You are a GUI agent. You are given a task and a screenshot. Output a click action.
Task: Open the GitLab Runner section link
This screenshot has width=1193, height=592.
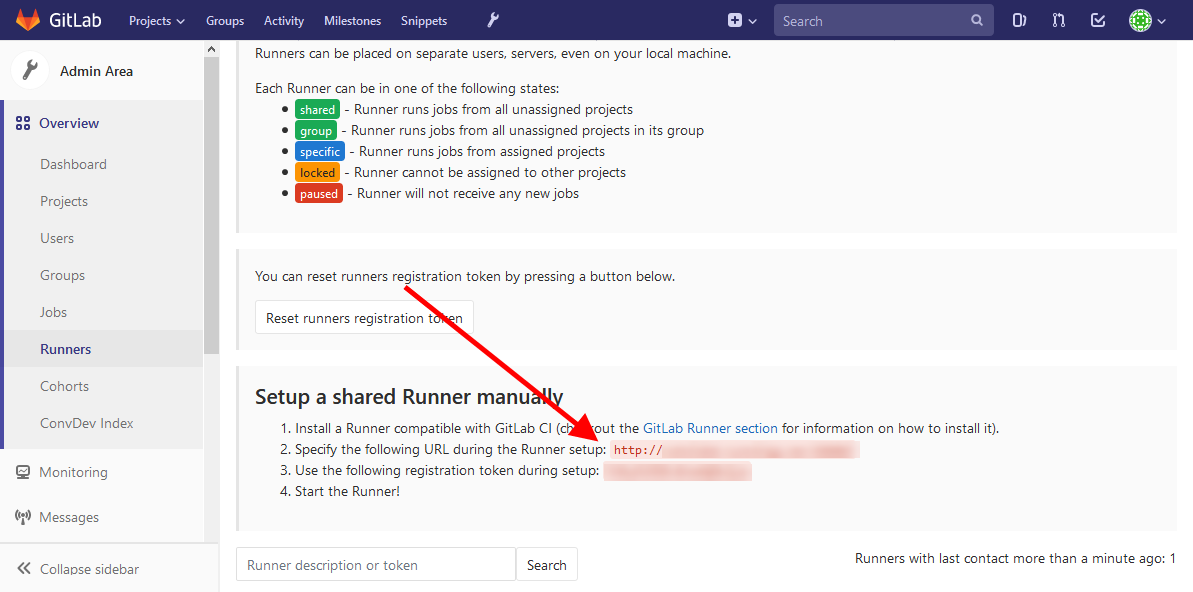click(x=710, y=427)
